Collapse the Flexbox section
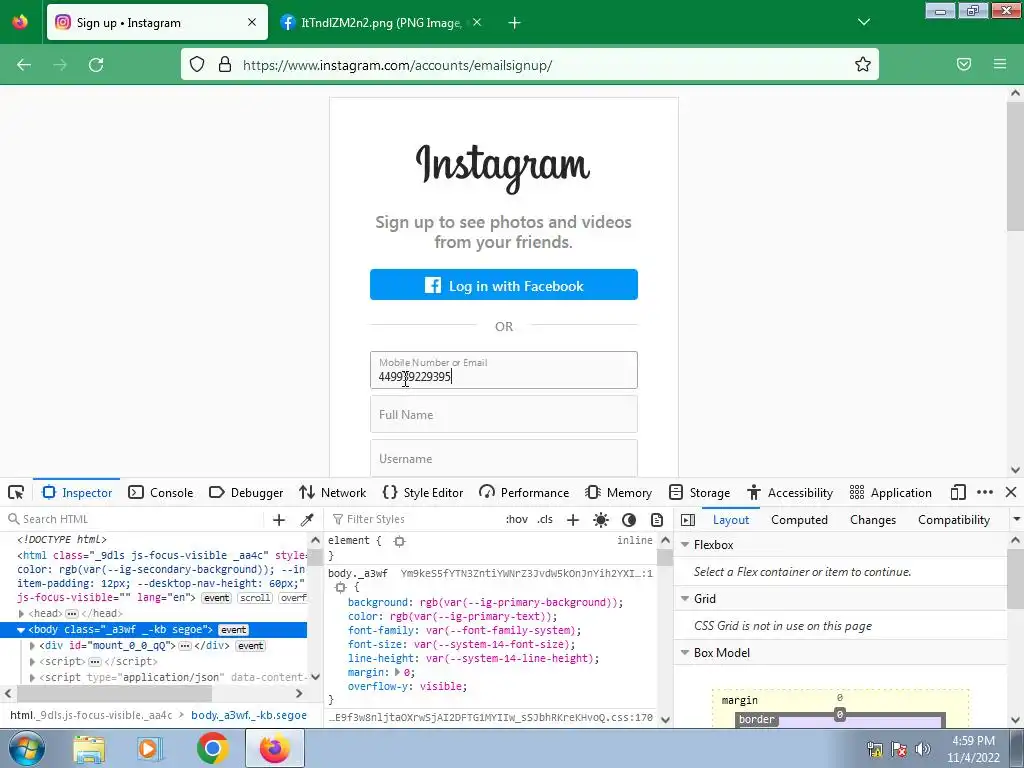Screen dimensions: 1024x768 pyautogui.click(x=685, y=545)
